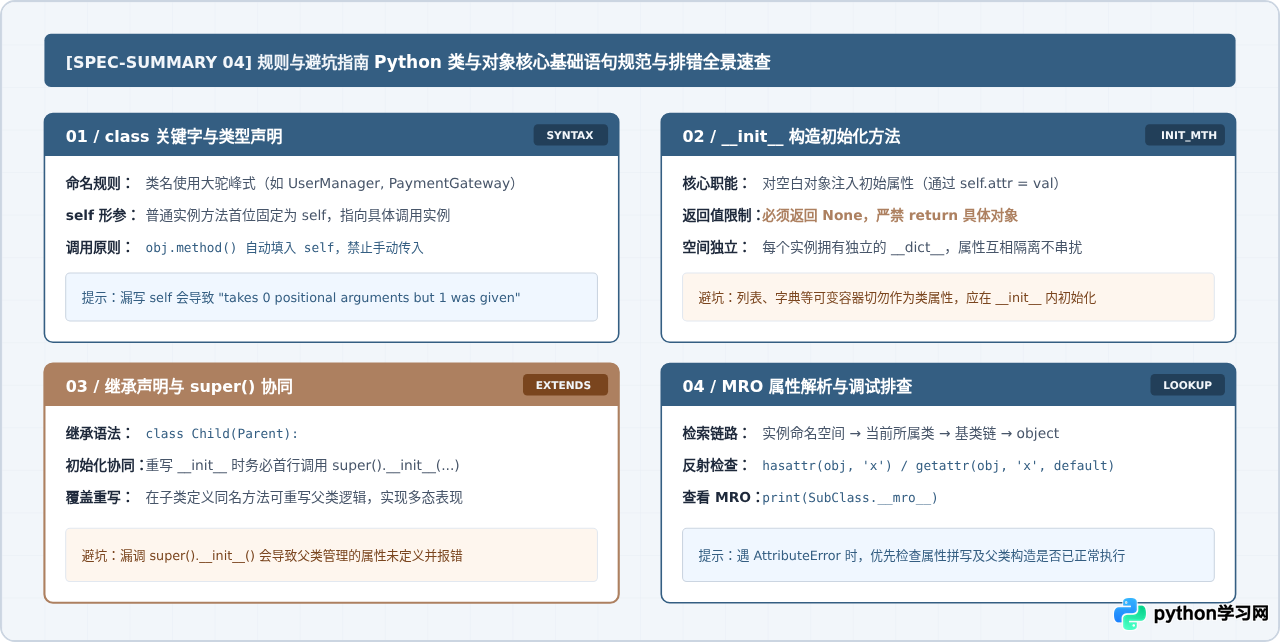Click the Python logo icon
1280x642 pixels.
pyautogui.click(x=1131, y=614)
